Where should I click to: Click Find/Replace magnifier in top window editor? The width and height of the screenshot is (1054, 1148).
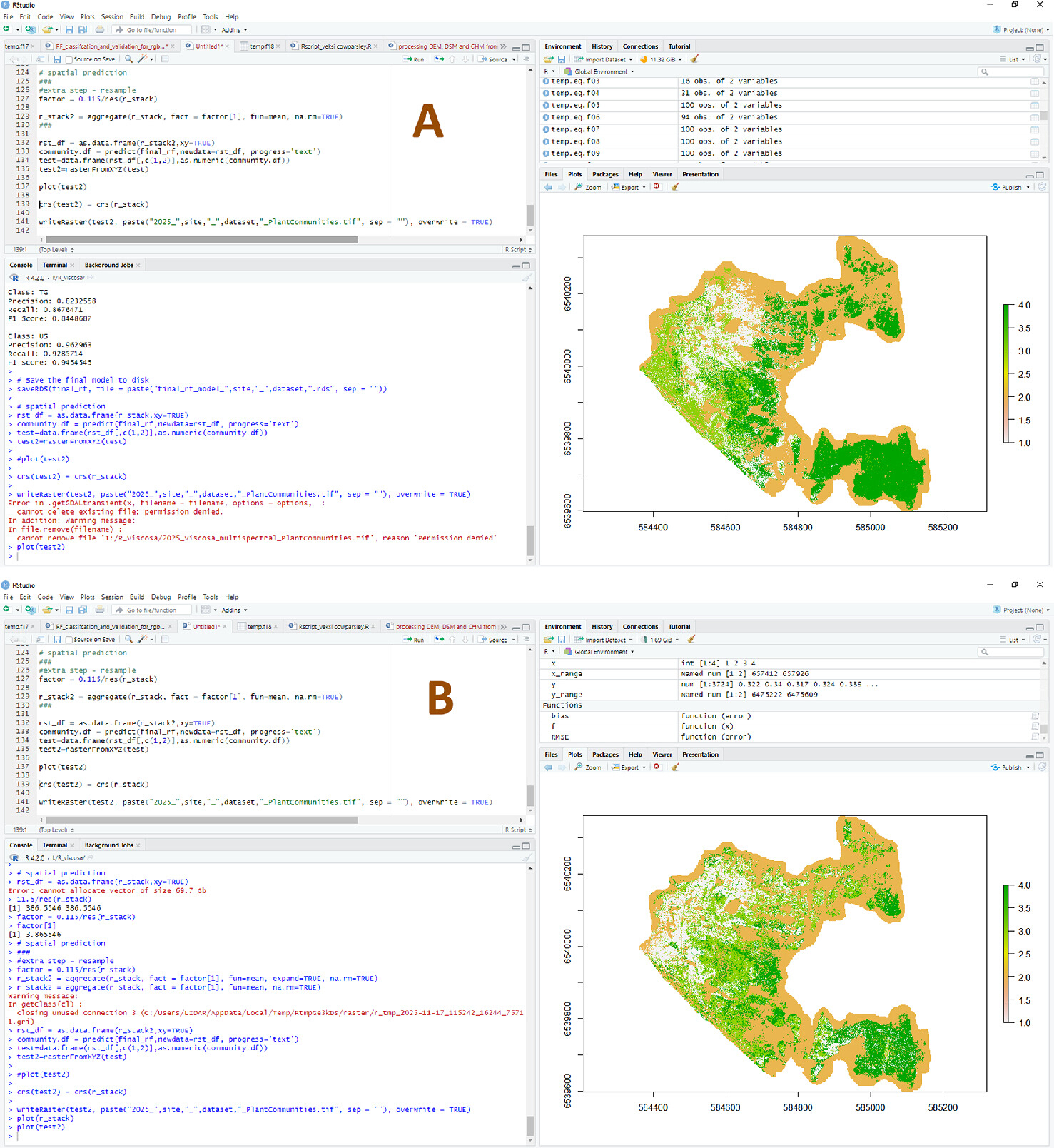click(129, 59)
